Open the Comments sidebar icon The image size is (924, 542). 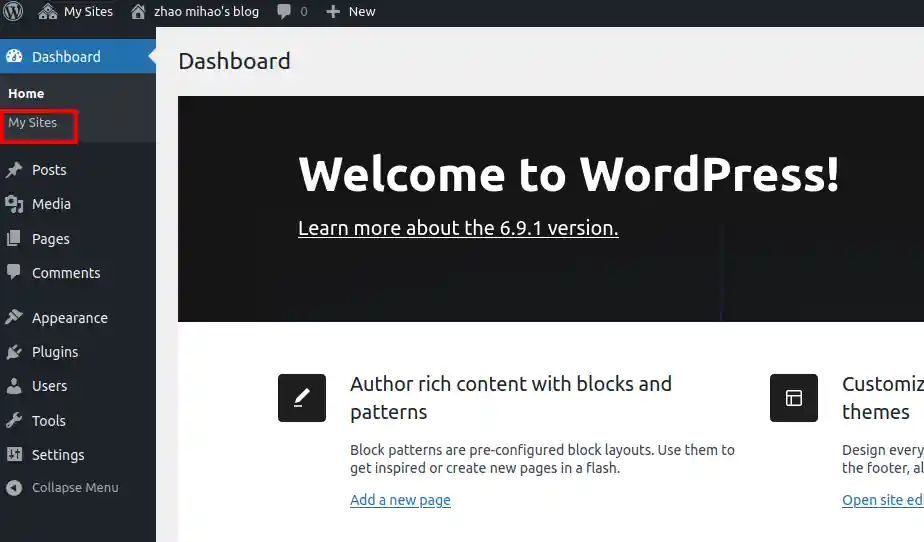coord(14,273)
